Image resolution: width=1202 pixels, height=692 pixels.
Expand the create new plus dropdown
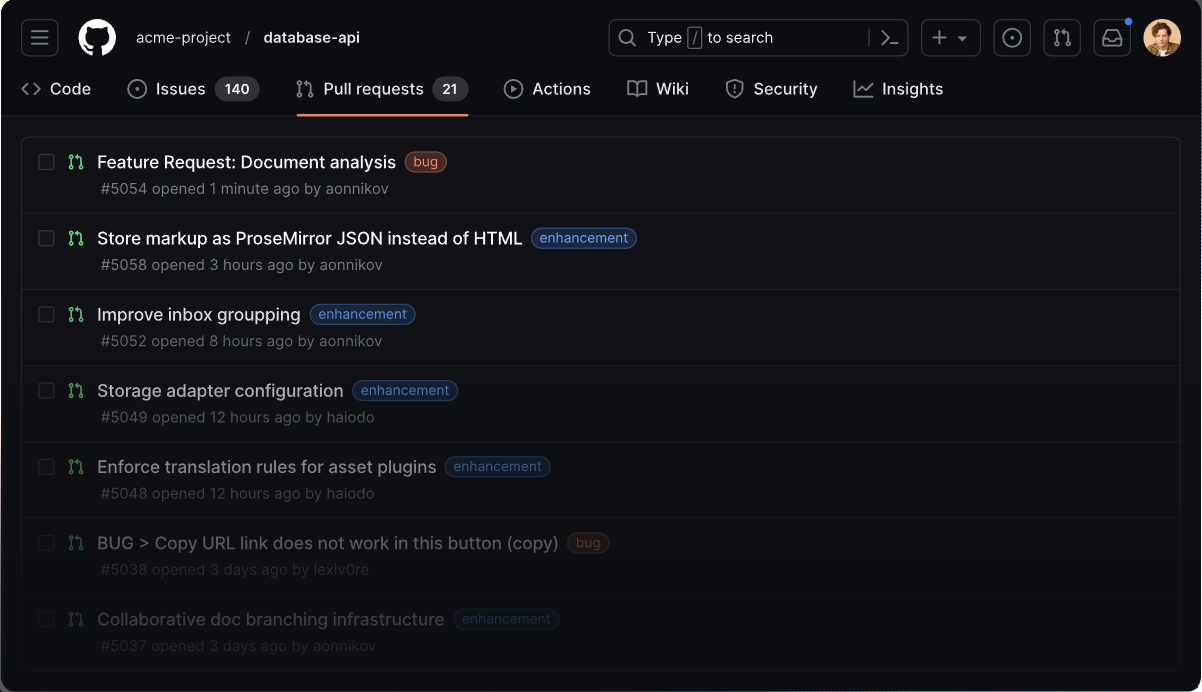click(x=950, y=38)
